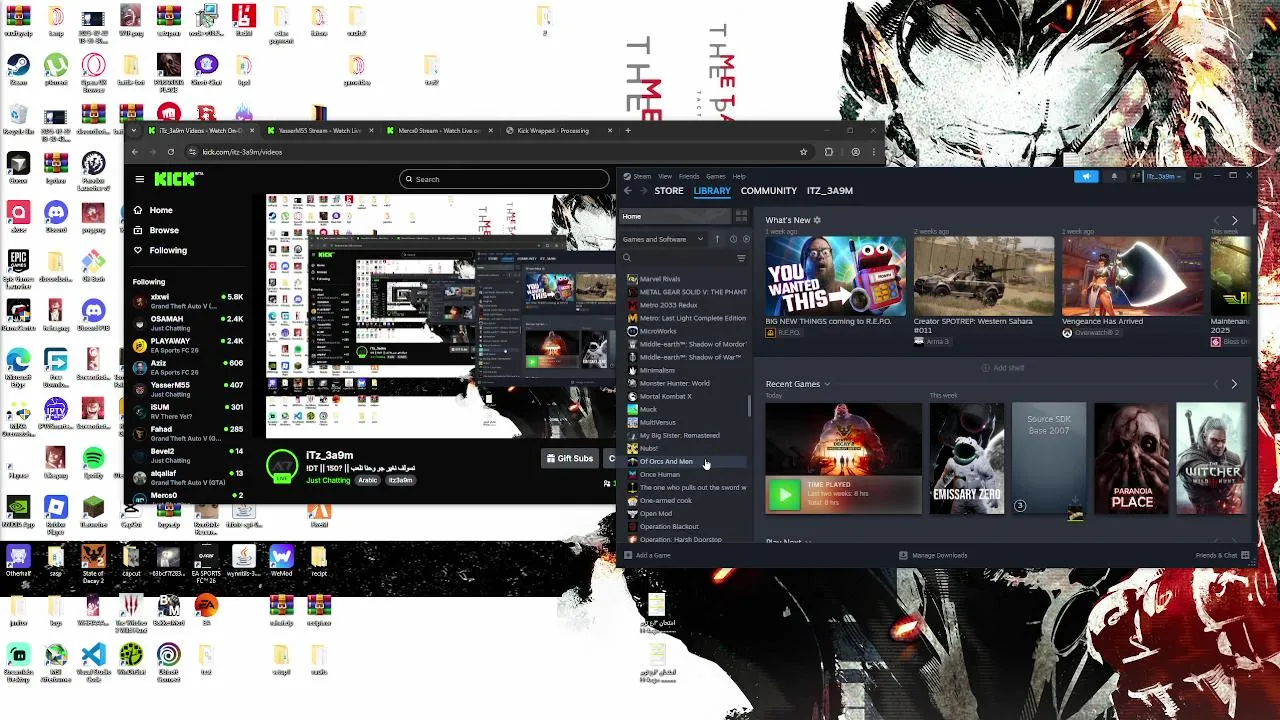Bookmark the Kick page with star icon
Screen dimensions: 1280x720
click(803, 152)
